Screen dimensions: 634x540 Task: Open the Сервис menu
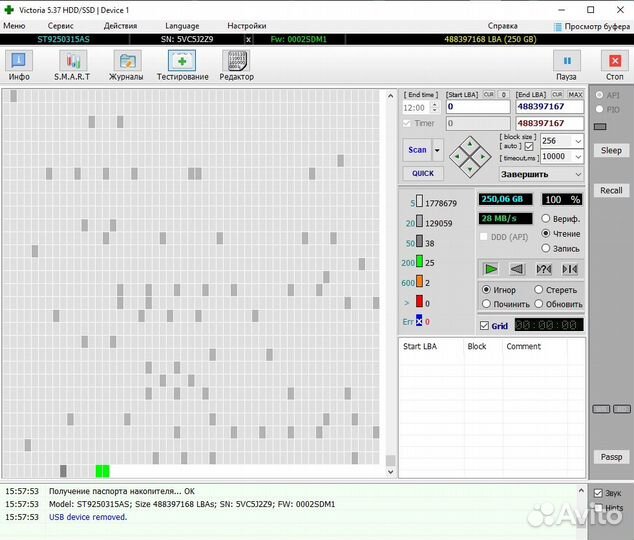coord(60,25)
